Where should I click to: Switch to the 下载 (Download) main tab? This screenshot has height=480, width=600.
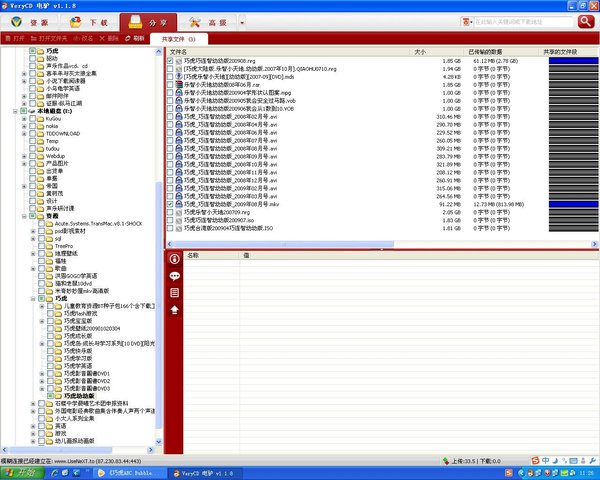click(89, 23)
